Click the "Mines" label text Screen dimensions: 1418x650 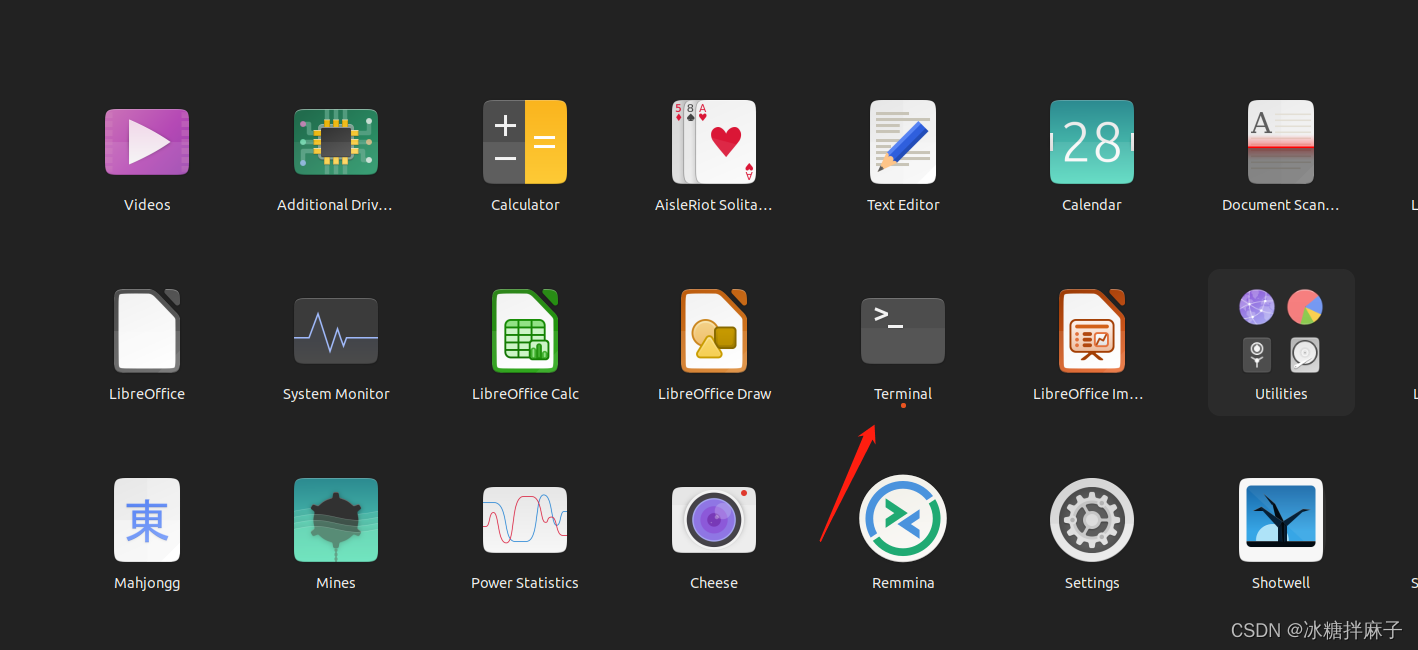pos(335,583)
